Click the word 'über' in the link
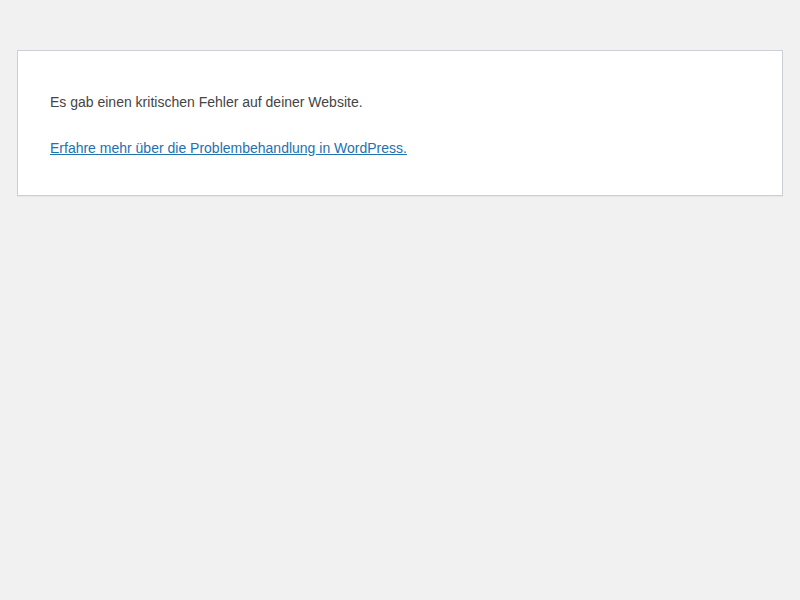 [149, 148]
